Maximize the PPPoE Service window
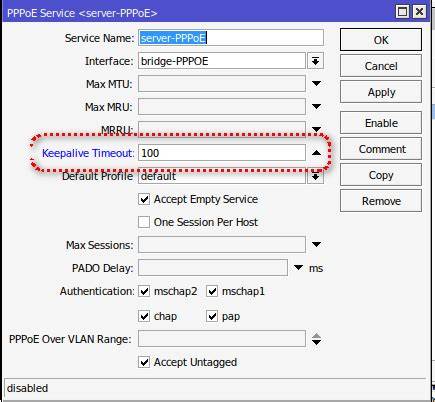The width and height of the screenshot is (435, 402). (403, 12)
